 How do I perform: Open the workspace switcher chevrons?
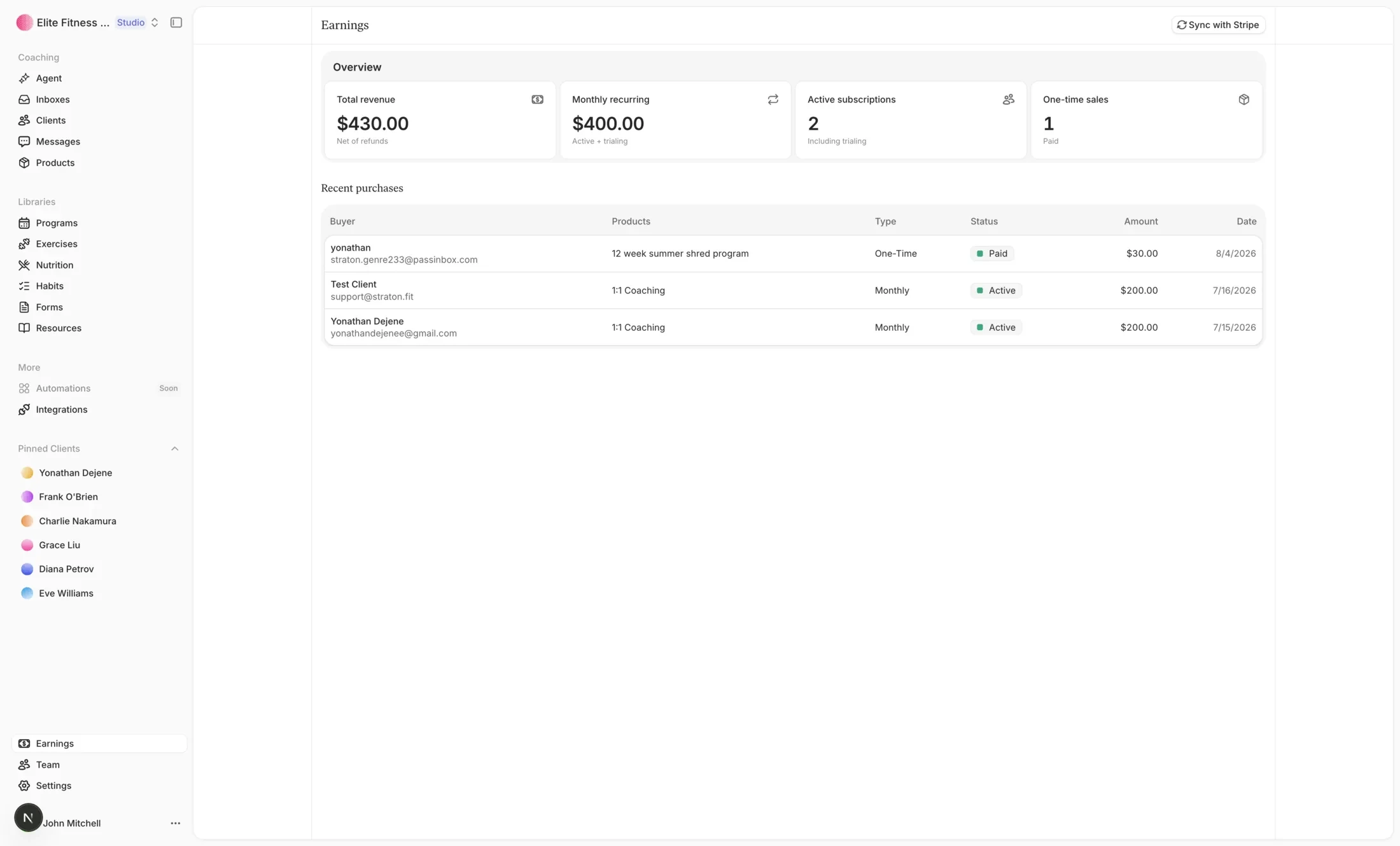coord(155,23)
